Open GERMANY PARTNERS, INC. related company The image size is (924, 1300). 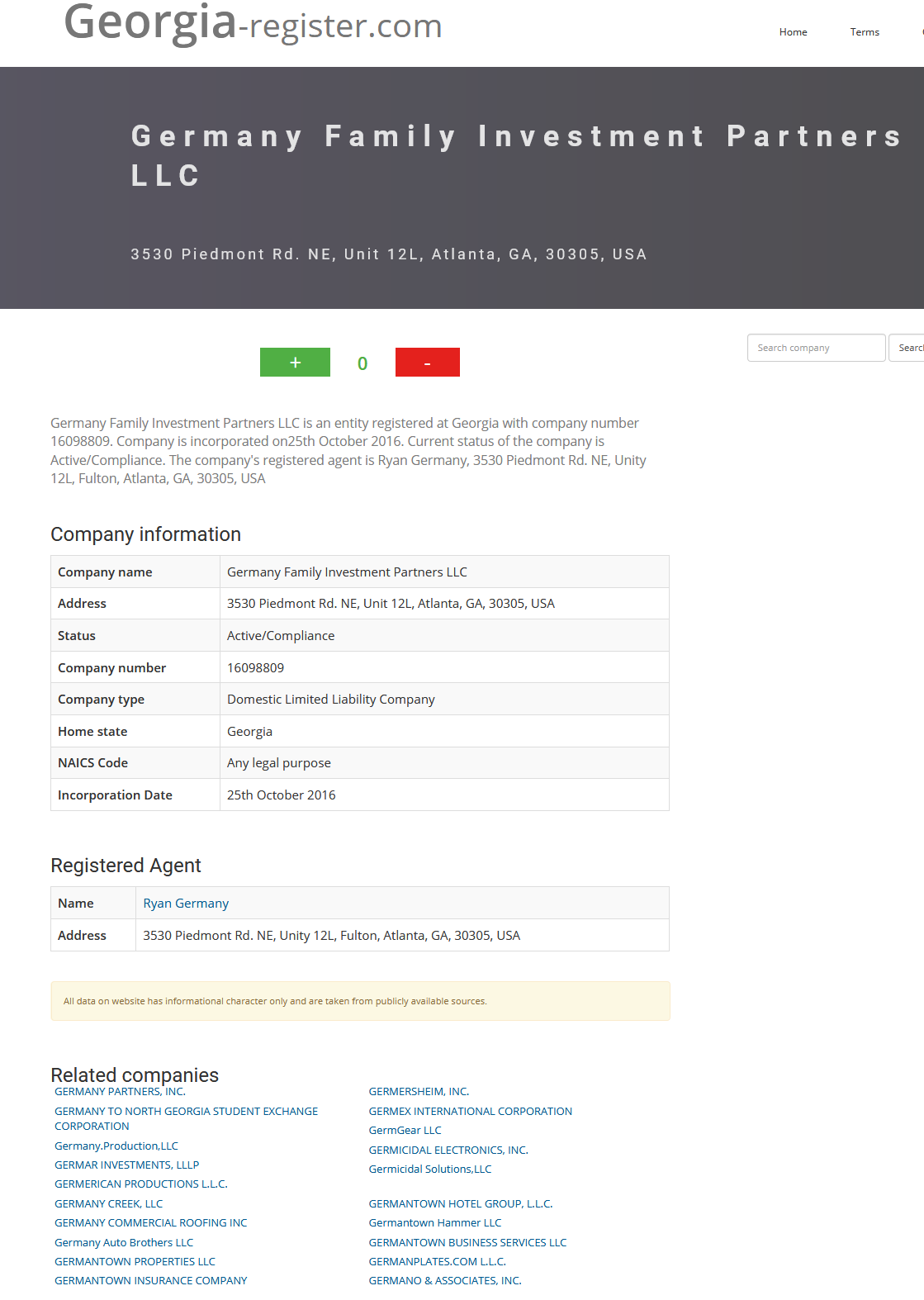click(x=120, y=1092)
